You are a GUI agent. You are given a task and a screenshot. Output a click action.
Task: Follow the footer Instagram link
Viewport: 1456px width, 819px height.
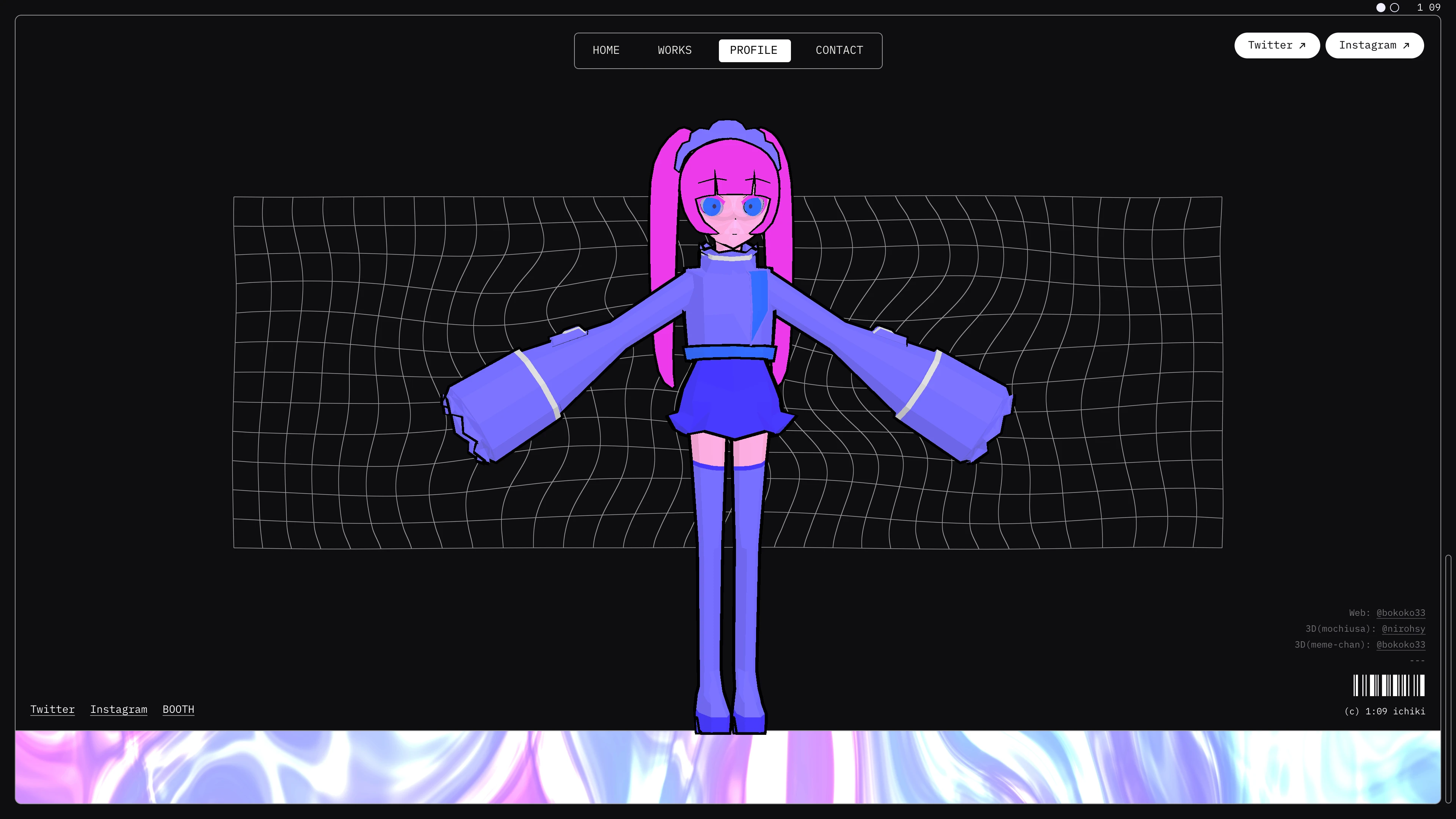coord(119,709)
